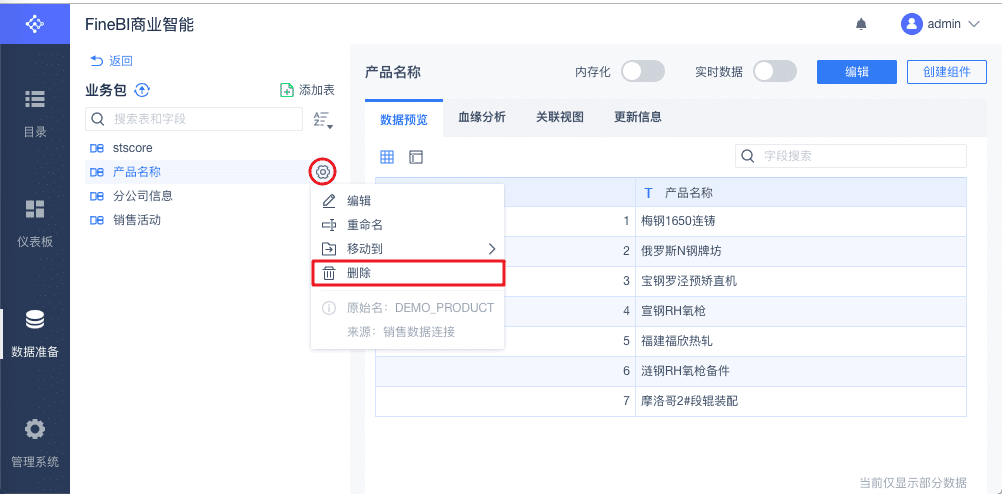Open 管理系统 in the sidebar

(x=35, y=442)
